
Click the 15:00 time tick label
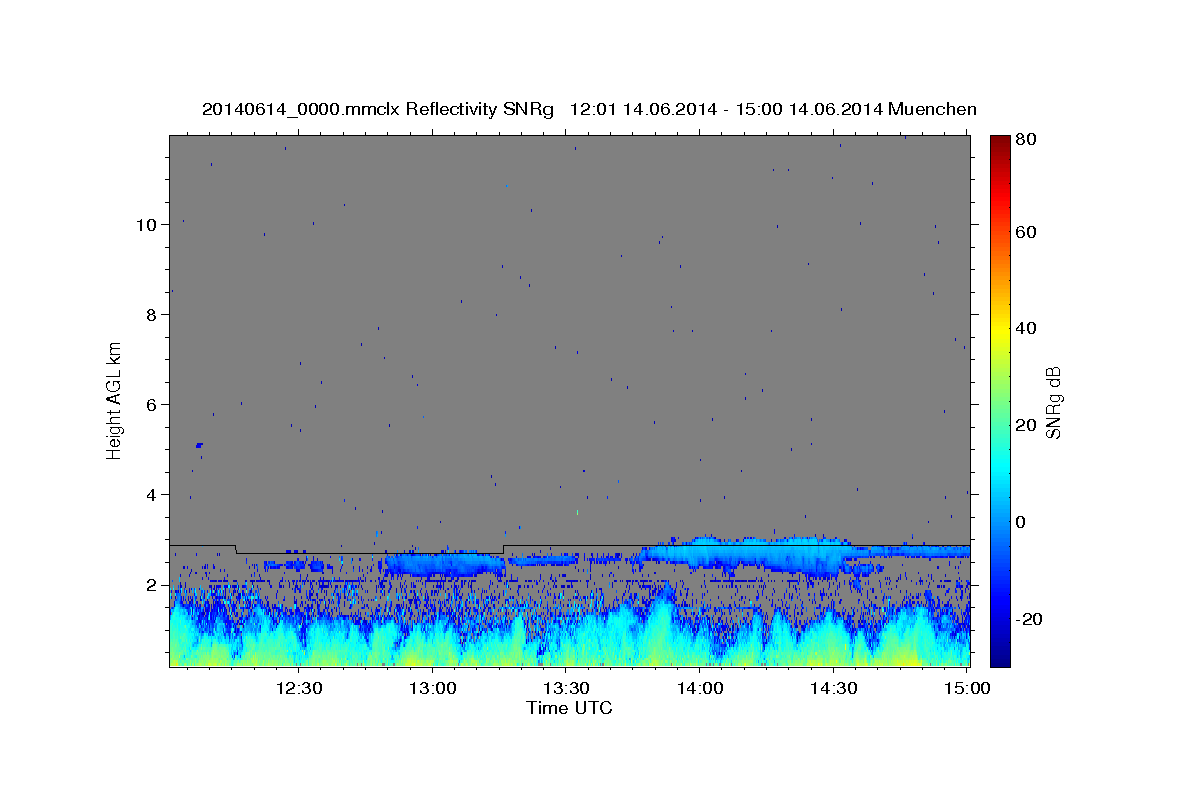tap(967, 688)
